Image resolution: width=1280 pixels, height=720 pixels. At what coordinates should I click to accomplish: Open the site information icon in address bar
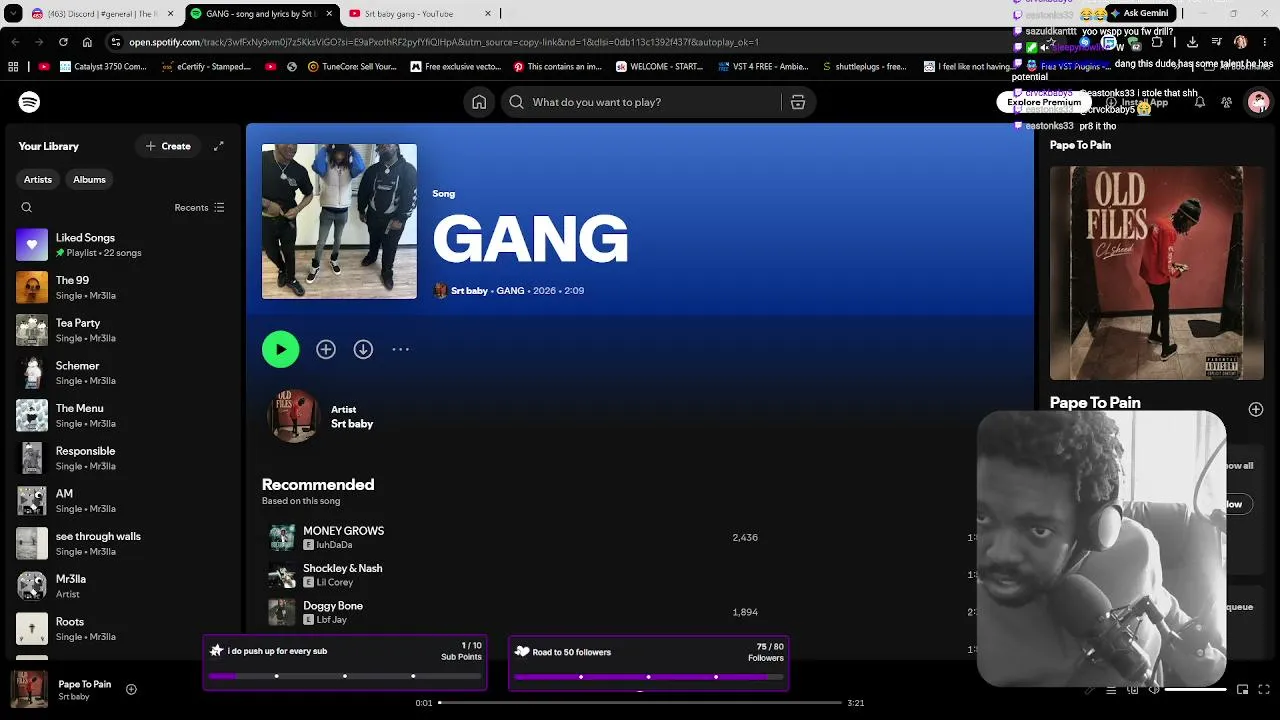pos(116,42)
